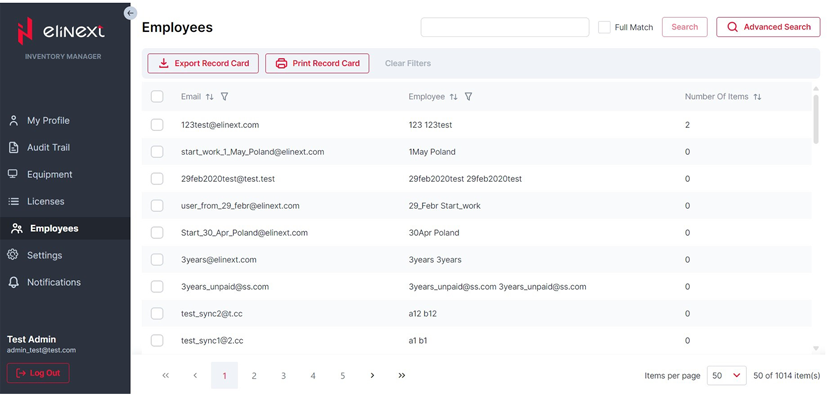The height and width of the screenshot is (396, 834).
Task: Click the Equipment monitor icon
Action: [13, 174]
